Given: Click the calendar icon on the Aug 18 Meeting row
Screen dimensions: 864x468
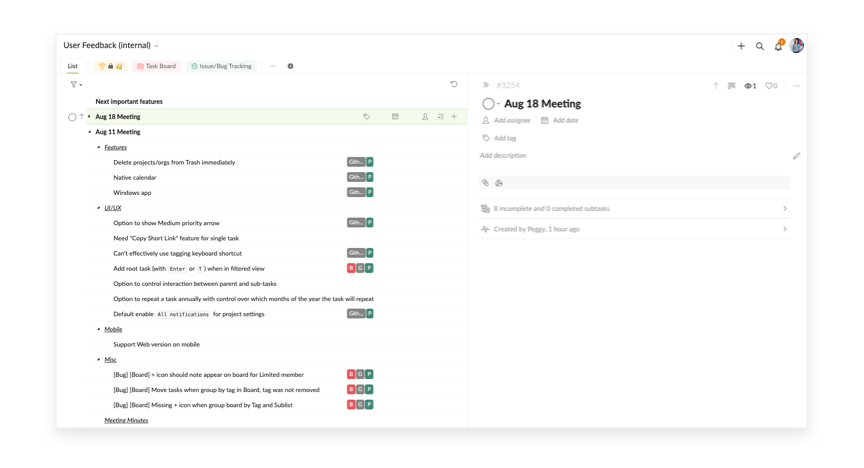Looking at the screenshot, I should (395, 117).
